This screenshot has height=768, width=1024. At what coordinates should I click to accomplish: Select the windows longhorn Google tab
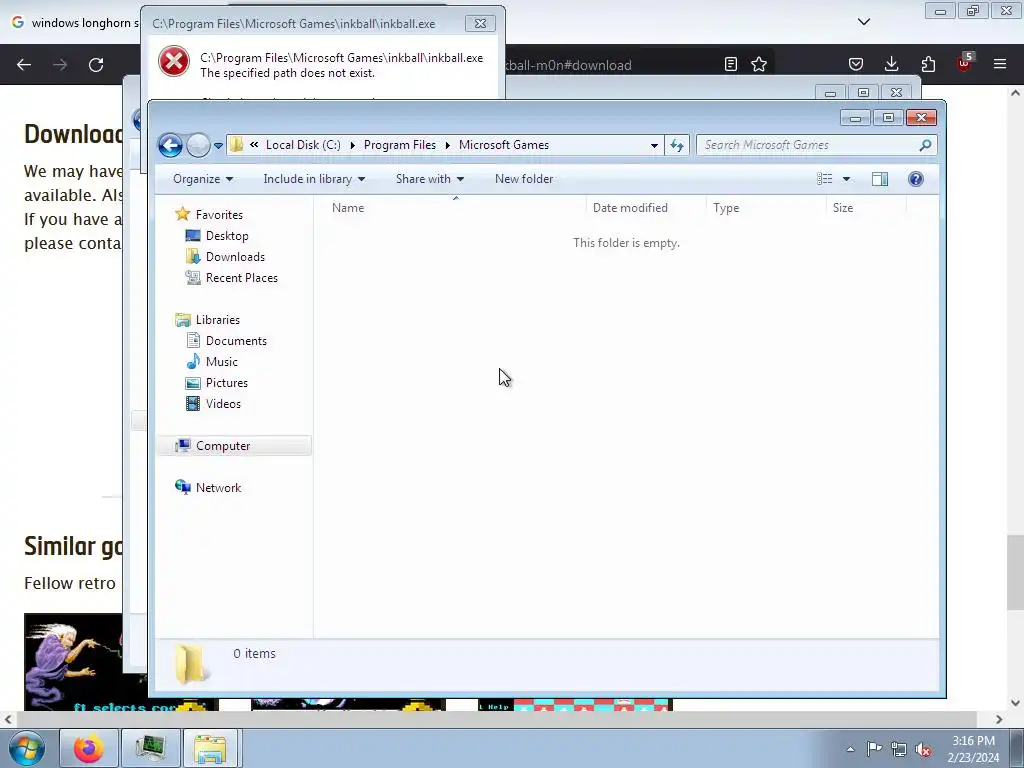click(x=75, y=23)
